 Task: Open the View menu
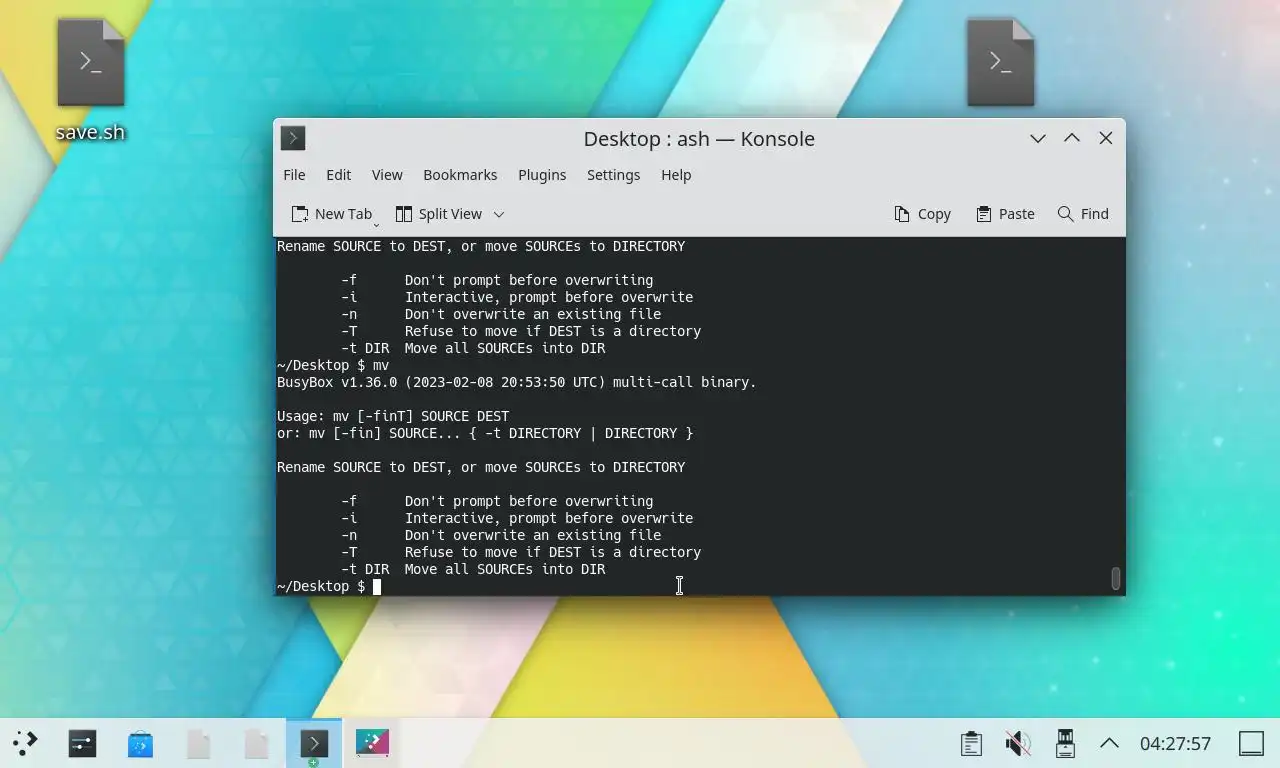click(x=387, y=175)
